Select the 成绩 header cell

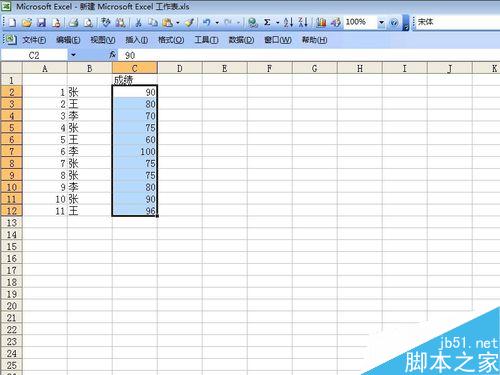tap(135, 80)
